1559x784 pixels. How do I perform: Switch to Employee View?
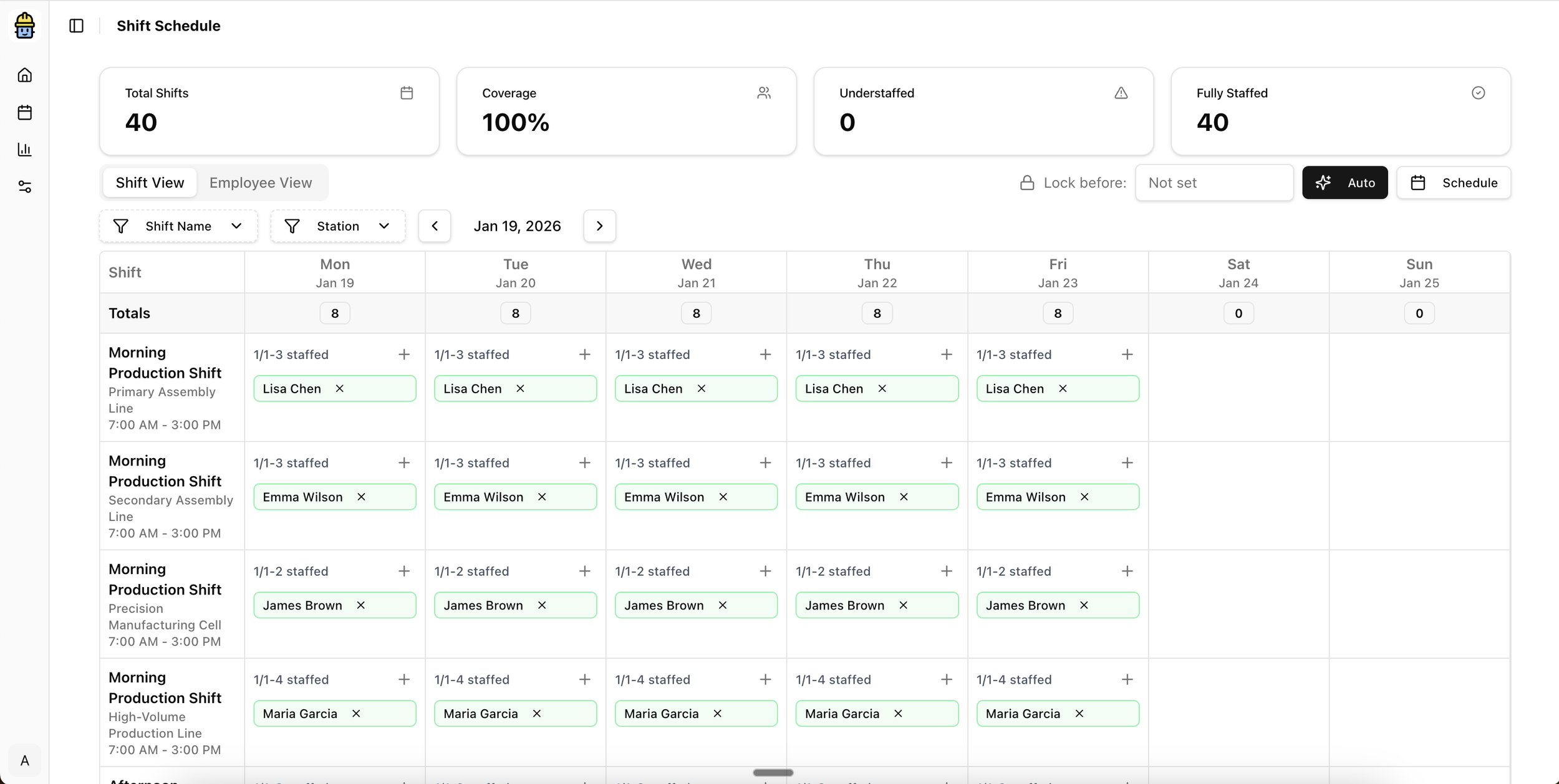pos(261,182)
